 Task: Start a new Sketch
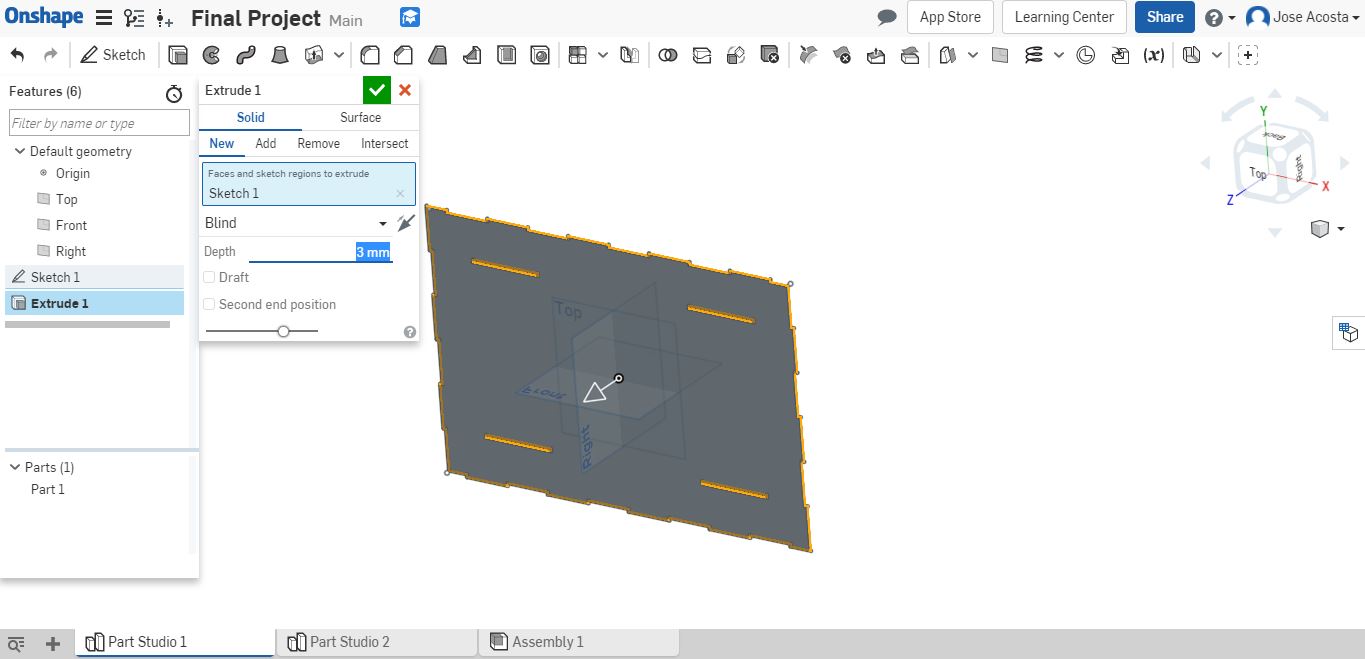[113, 55]
